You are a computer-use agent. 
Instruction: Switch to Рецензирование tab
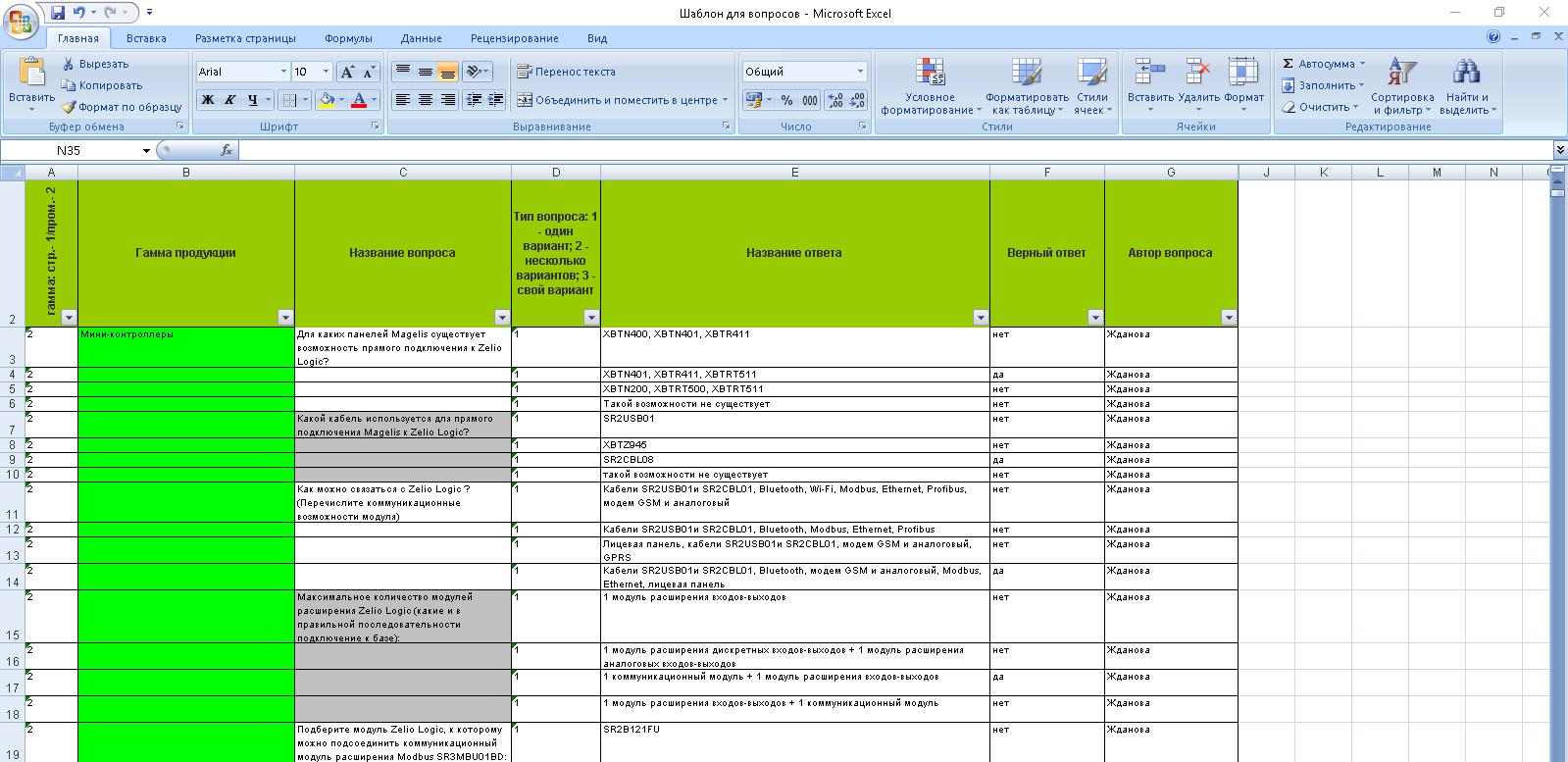514,38
